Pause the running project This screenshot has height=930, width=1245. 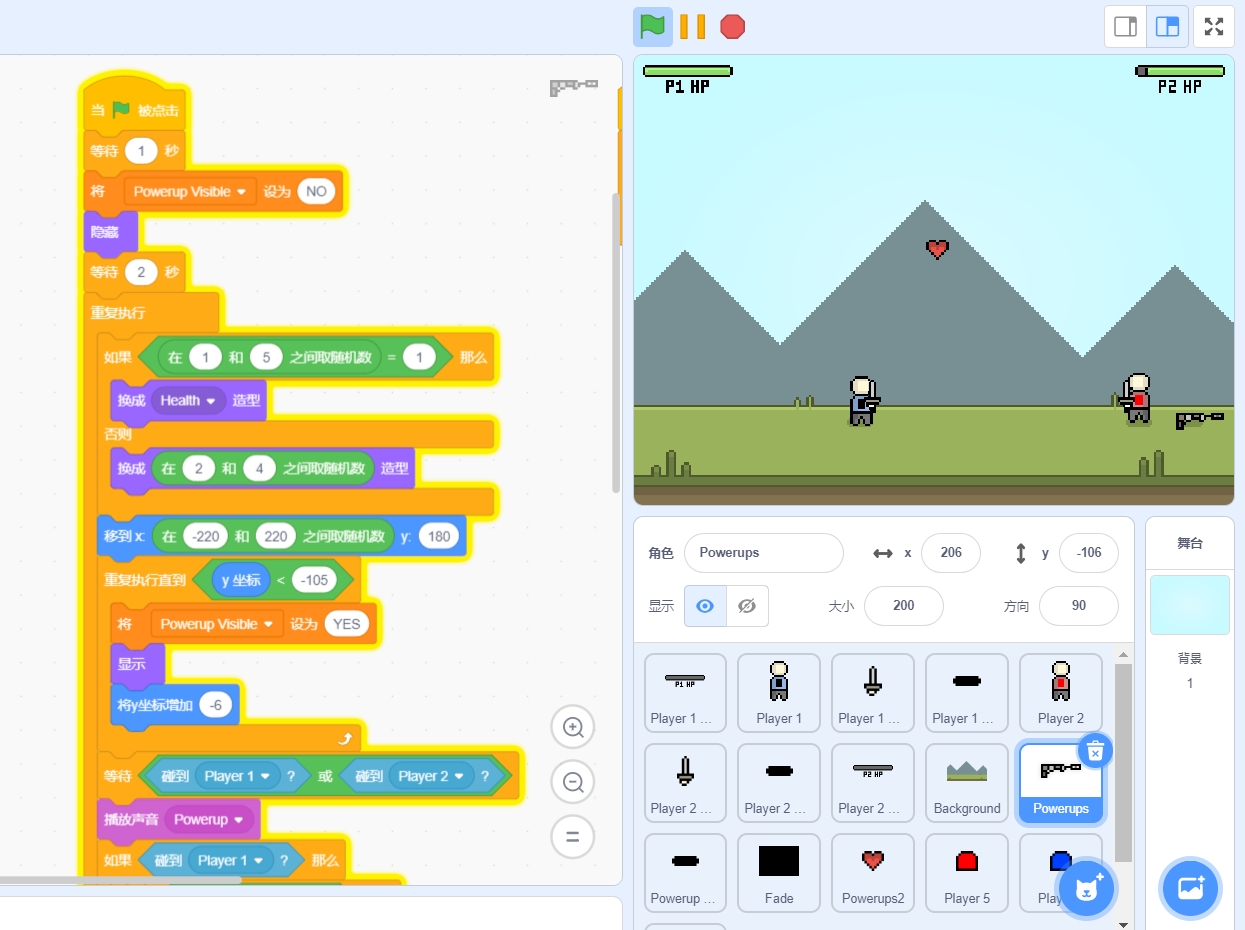[692, 26]
